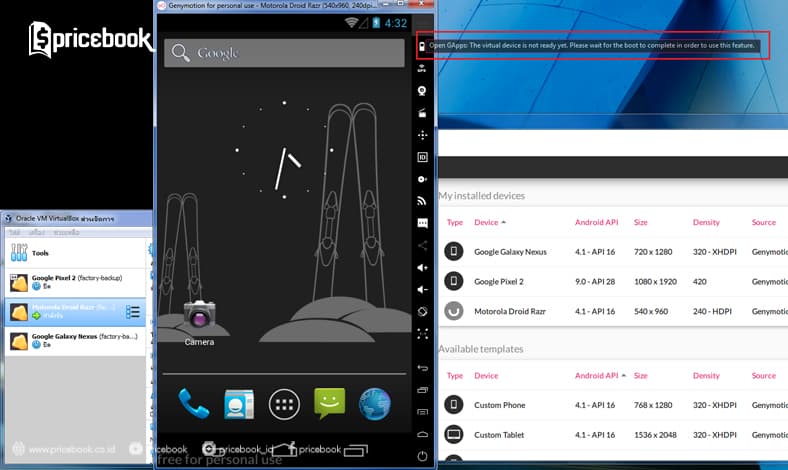This screenshot has height=470, width=788.
Task: Click the Power button icon in Genymotion toolbar
Action: coord(422,456)
